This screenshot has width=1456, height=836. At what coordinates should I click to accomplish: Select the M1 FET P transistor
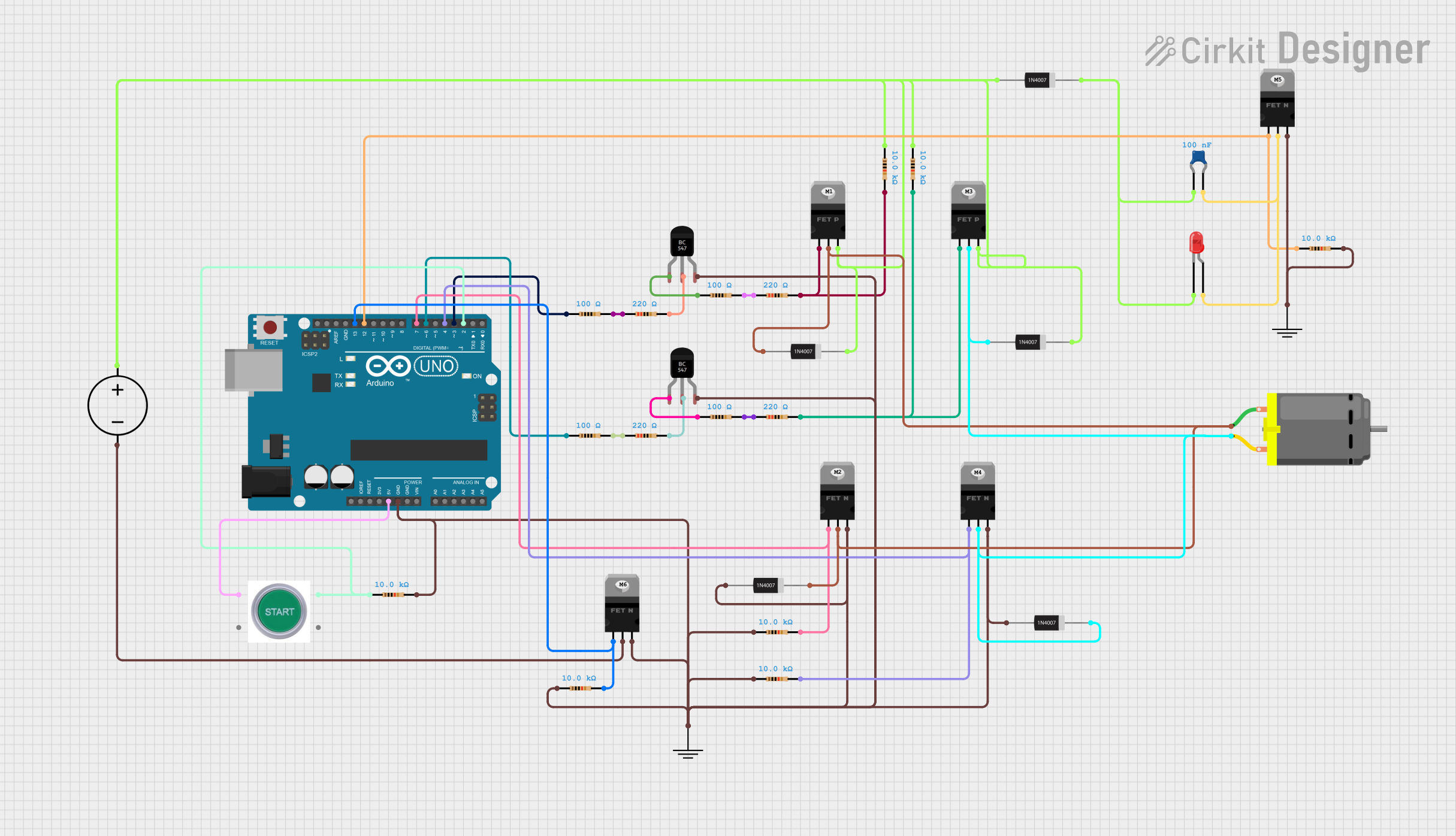(828, 211)
